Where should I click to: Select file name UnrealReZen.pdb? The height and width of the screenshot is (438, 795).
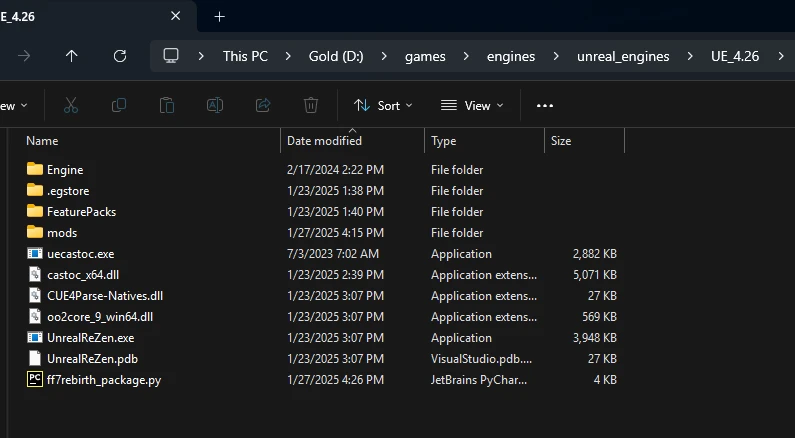[x=92, y=359]
